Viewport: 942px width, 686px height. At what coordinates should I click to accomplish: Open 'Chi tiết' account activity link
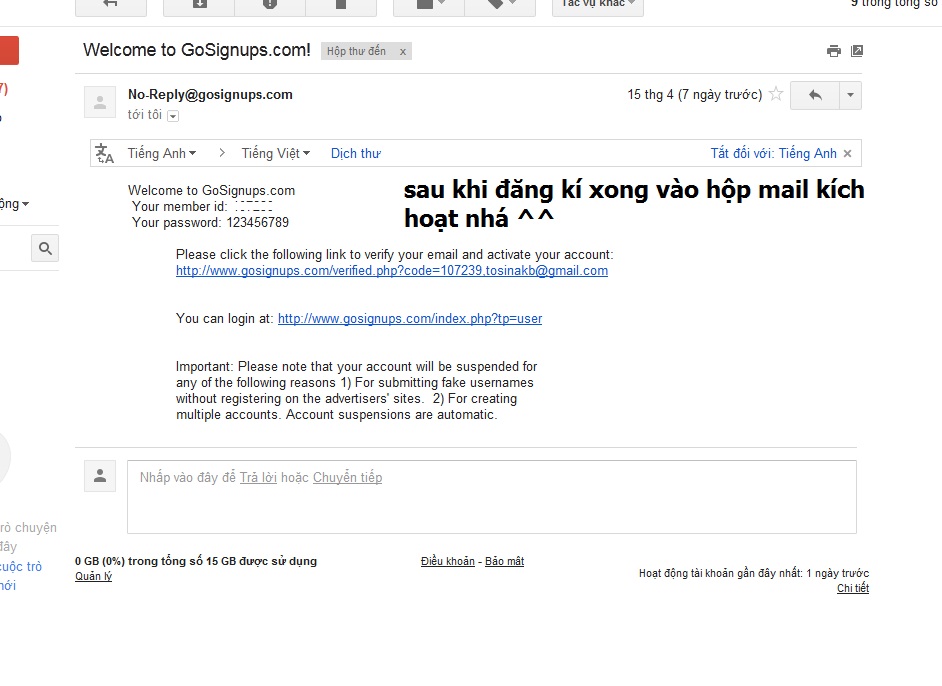853,588
